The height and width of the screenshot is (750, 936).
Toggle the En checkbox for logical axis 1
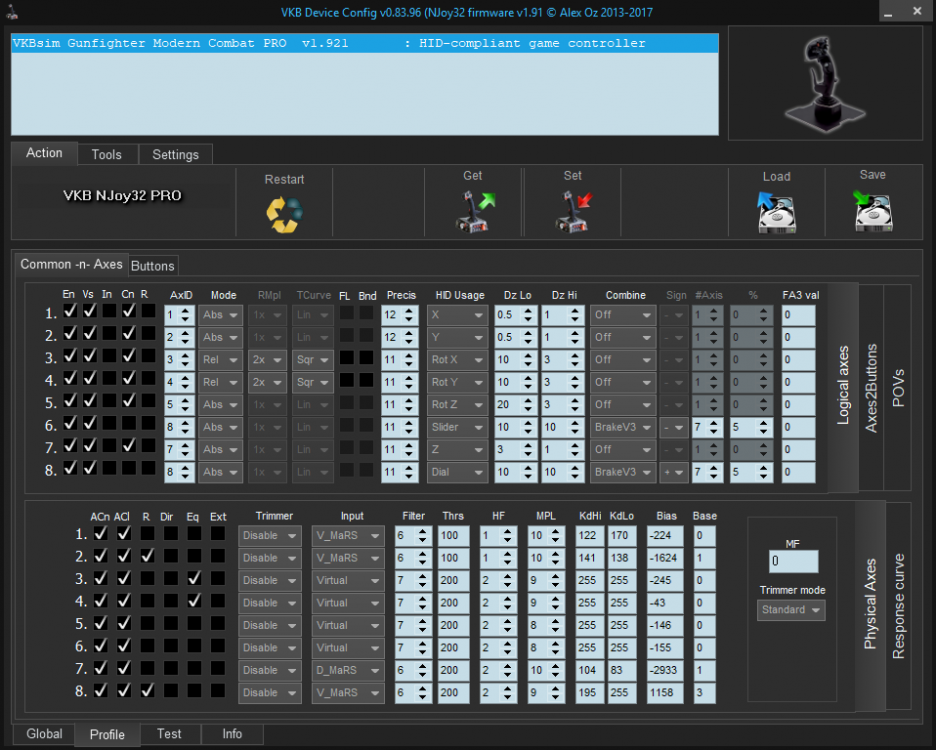point(69,313)
